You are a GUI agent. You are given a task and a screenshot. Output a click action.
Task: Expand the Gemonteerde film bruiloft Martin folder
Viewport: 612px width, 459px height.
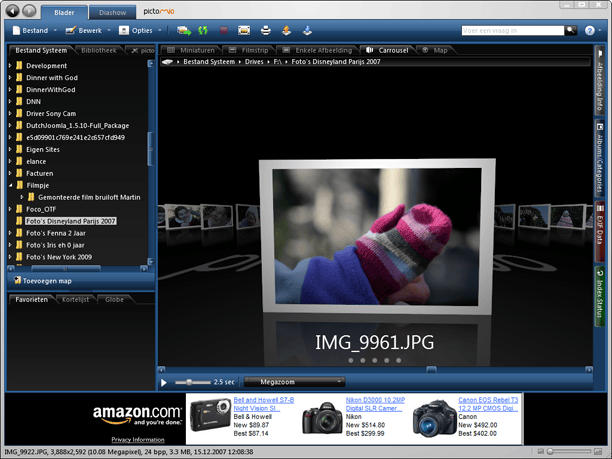click(x=22, y=197)
